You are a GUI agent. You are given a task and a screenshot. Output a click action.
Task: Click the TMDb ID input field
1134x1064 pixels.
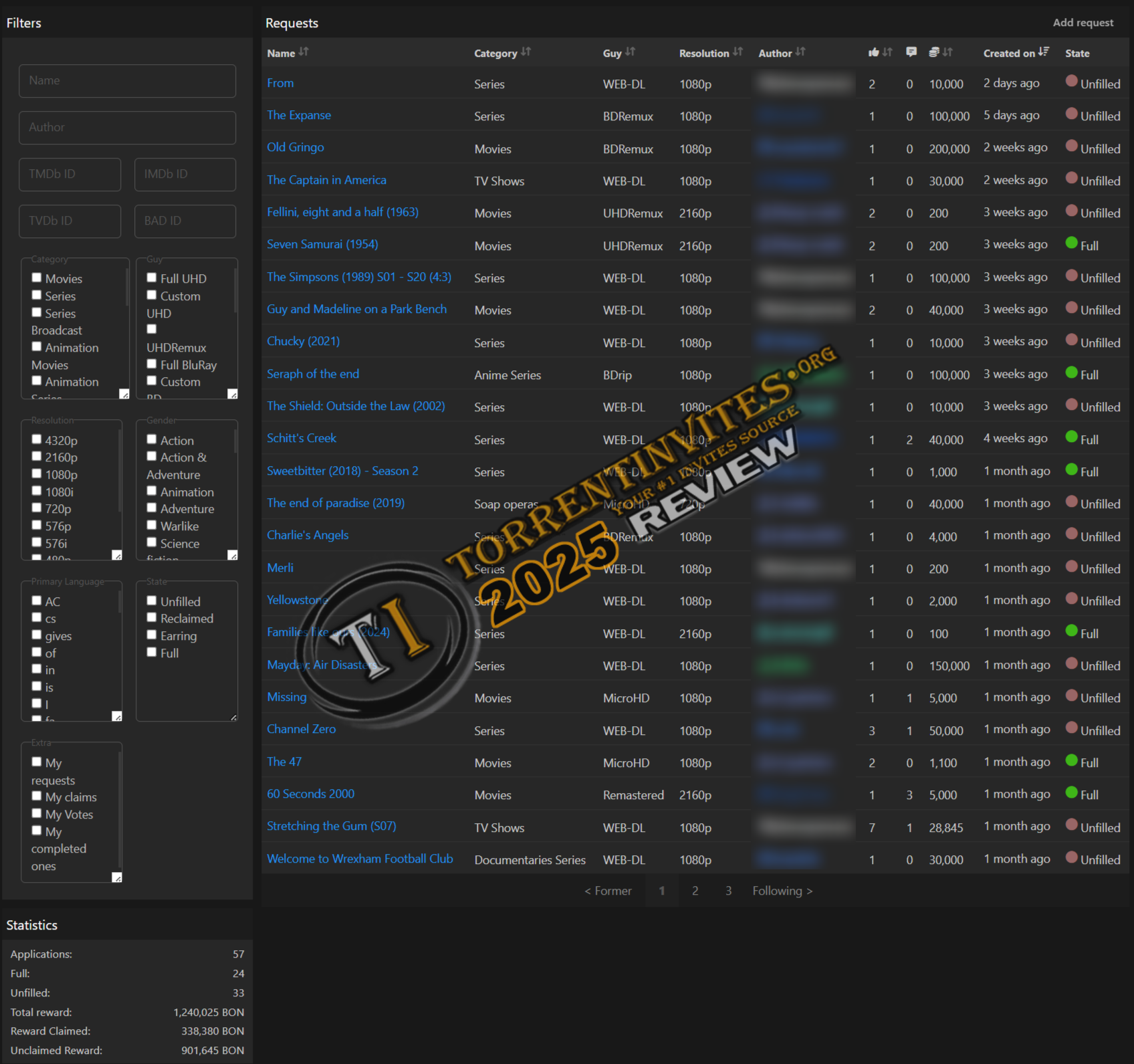coord(70,175)
